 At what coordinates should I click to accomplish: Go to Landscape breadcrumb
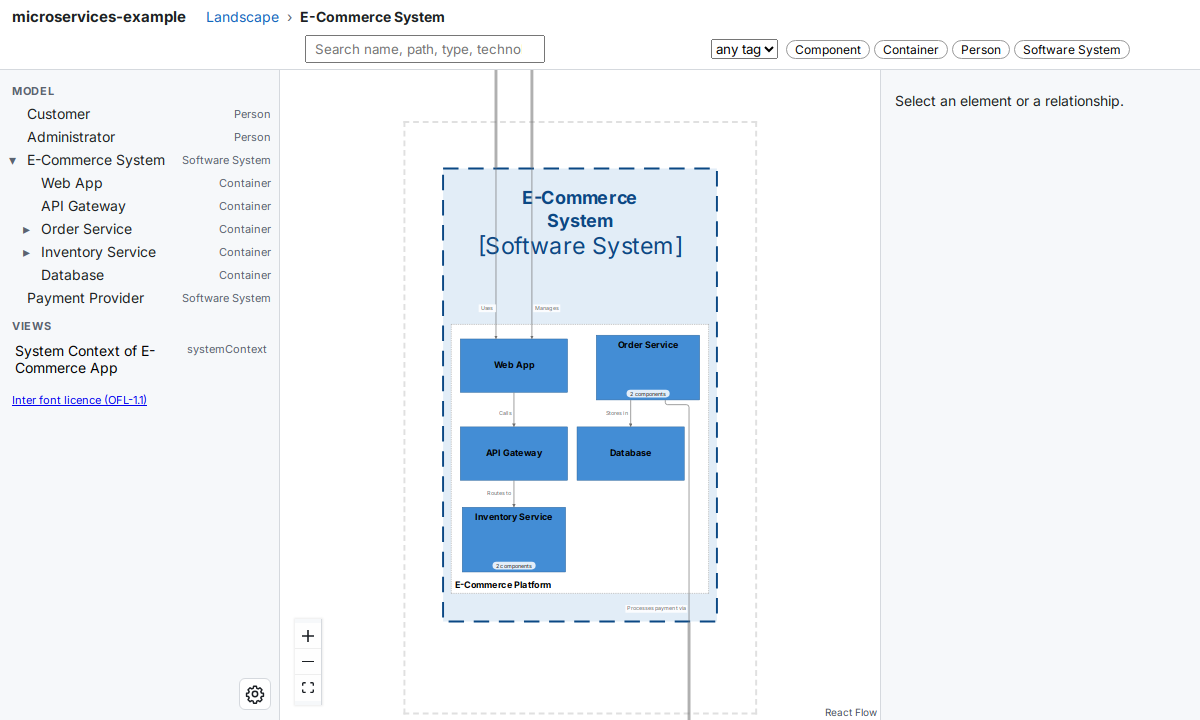click(242, 17)
